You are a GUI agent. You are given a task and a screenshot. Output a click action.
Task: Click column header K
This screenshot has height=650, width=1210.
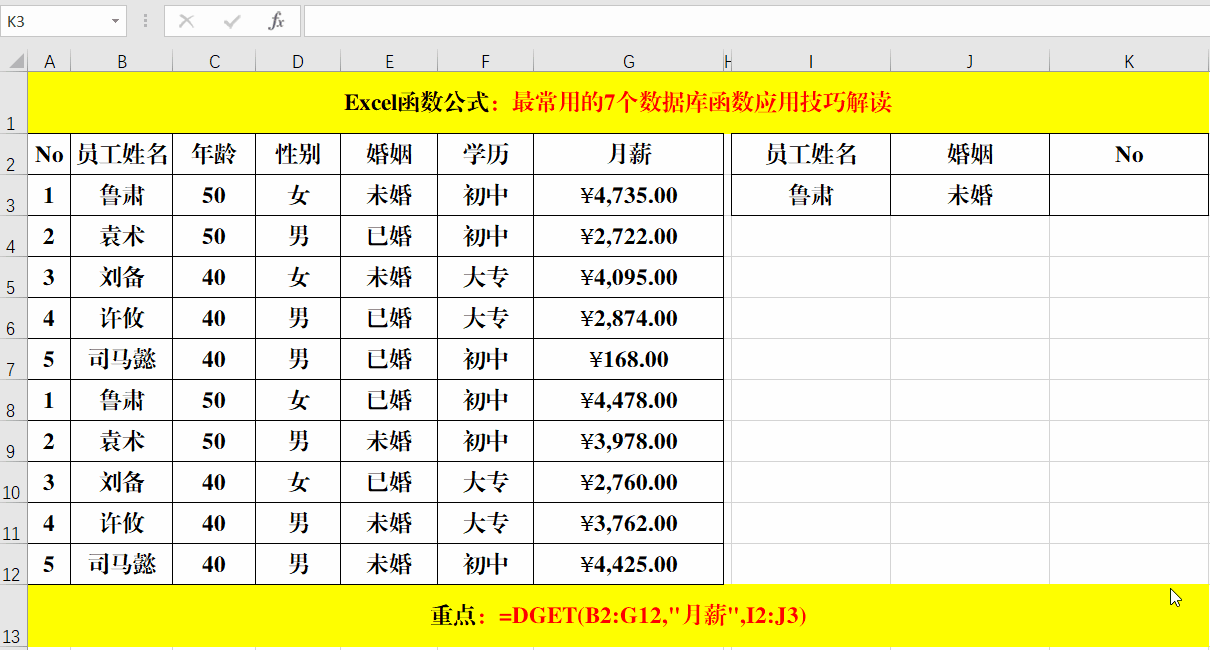coord(1128,60)
